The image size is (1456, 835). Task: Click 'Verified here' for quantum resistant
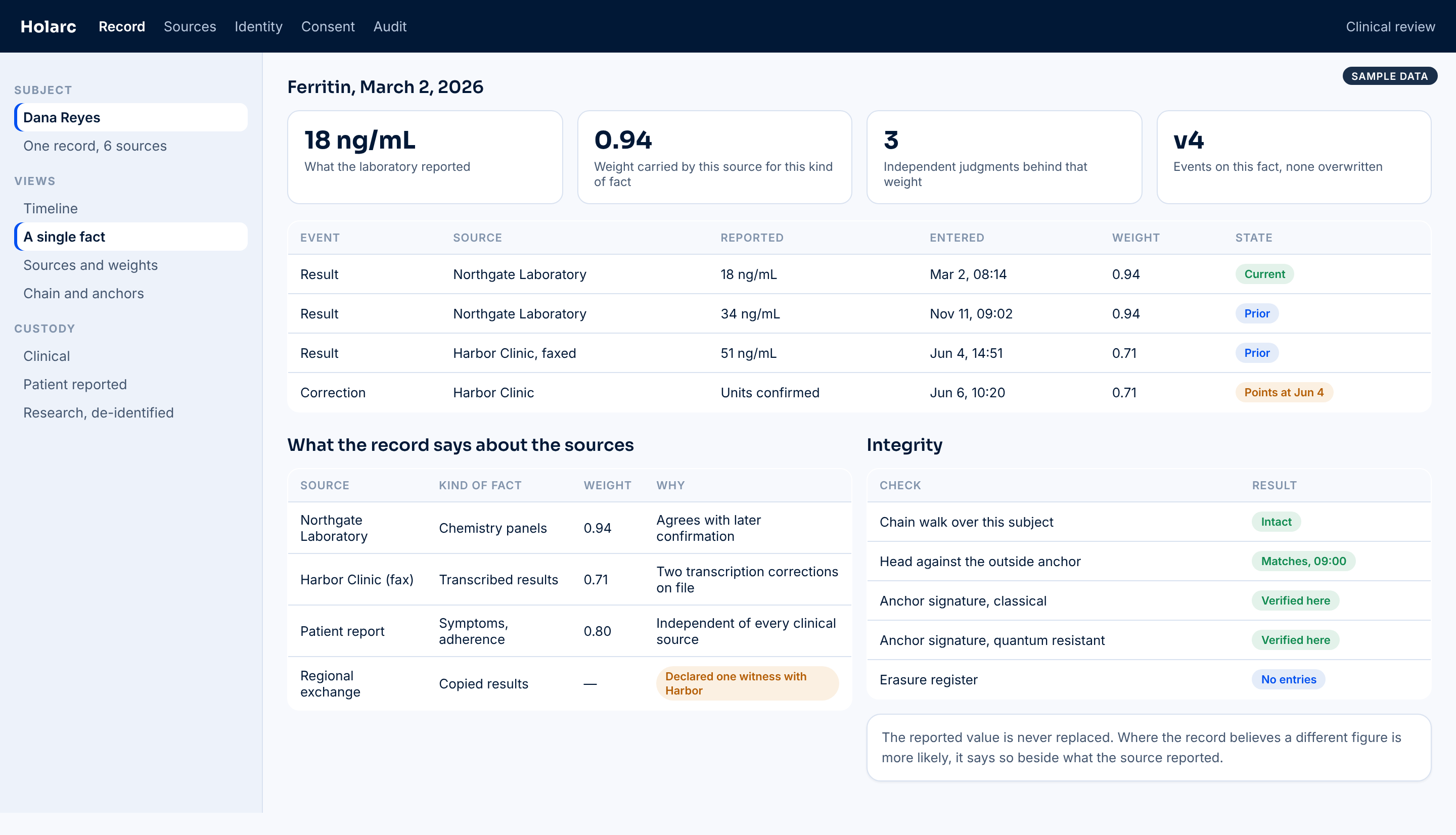1295,640
